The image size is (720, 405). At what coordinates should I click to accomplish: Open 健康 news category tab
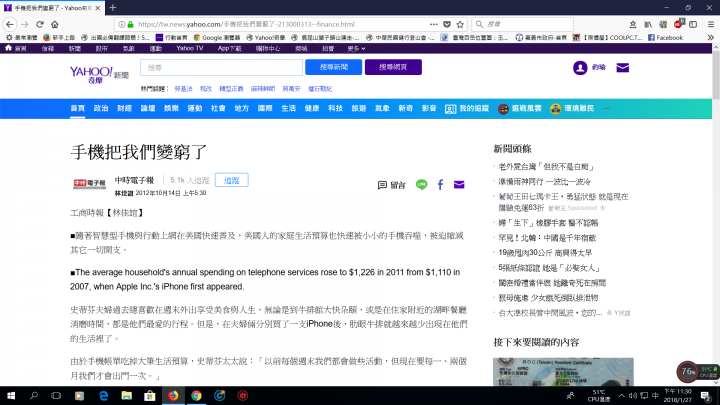tap(312, 108)
